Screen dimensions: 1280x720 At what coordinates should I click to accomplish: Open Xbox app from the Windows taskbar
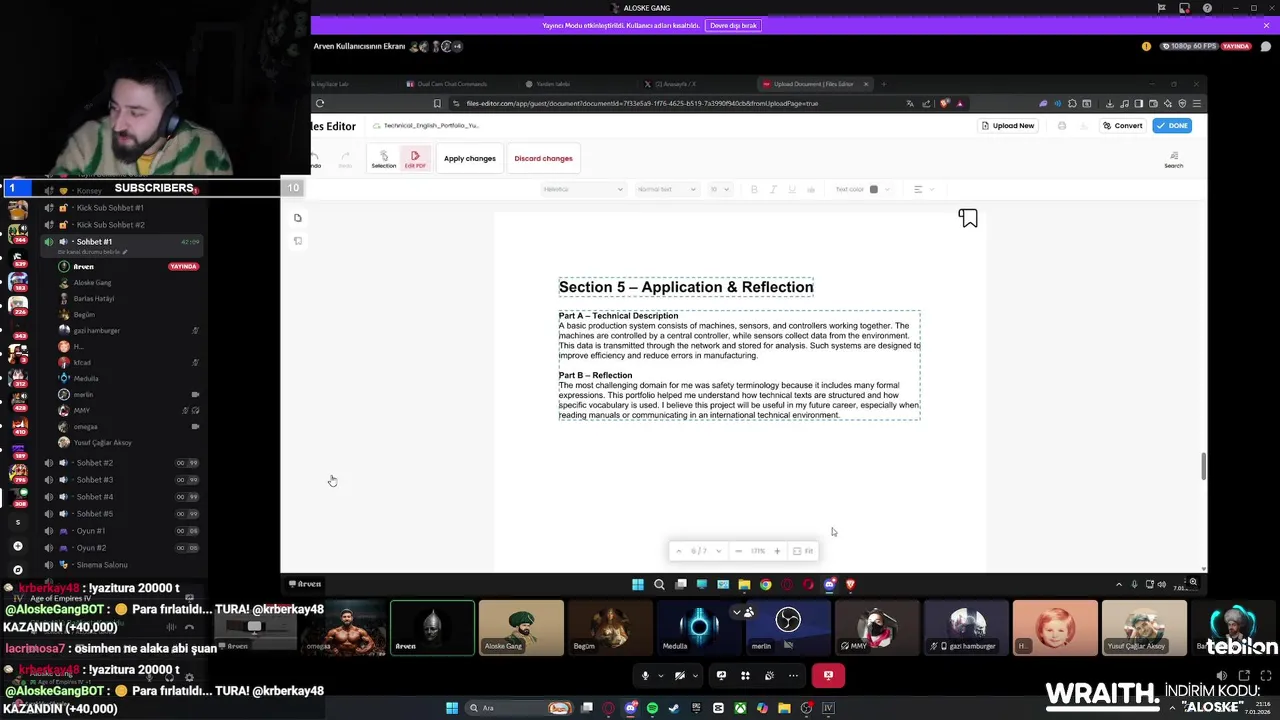point(740,708)
